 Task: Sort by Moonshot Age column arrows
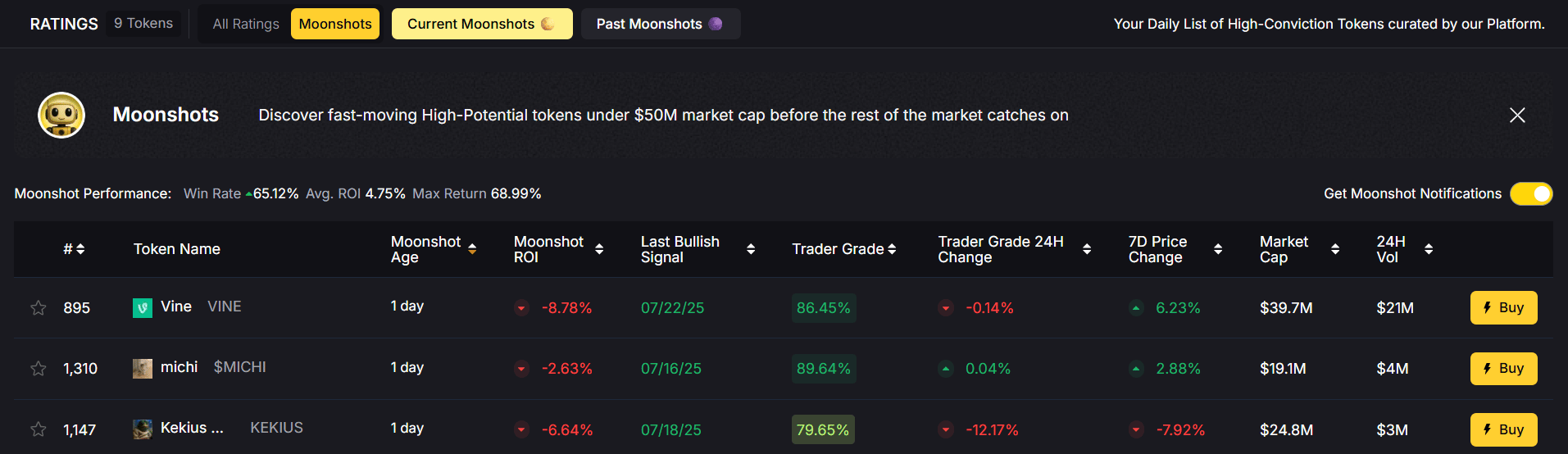click(472, 249)
